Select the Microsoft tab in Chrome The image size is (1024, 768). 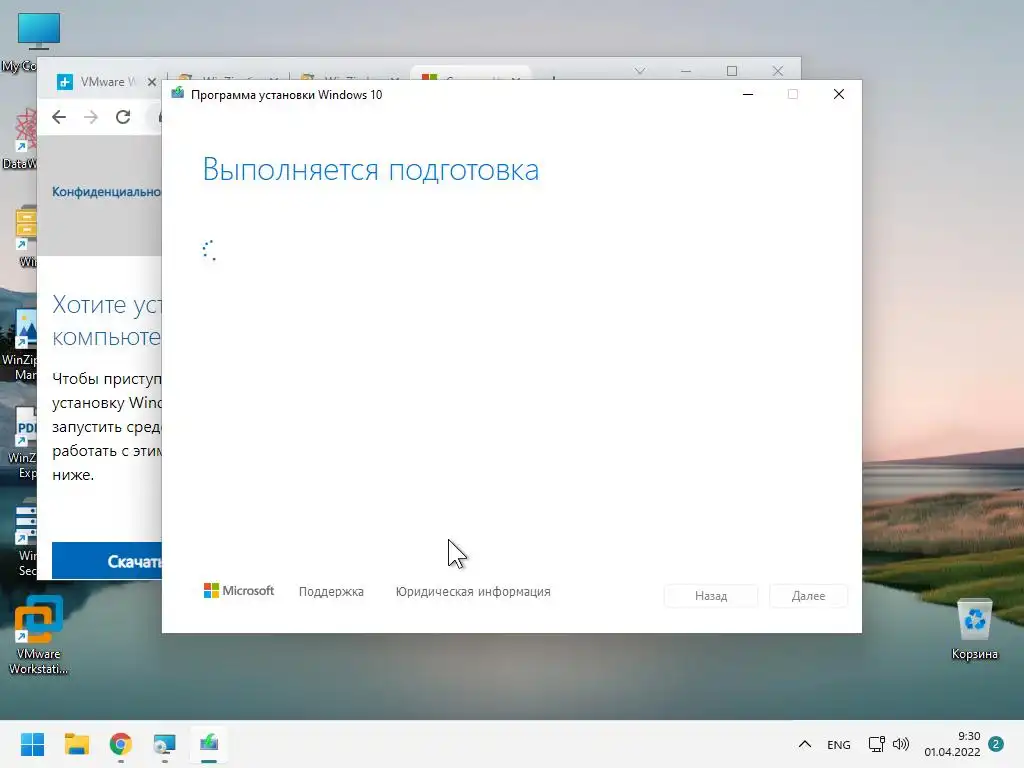470,73
